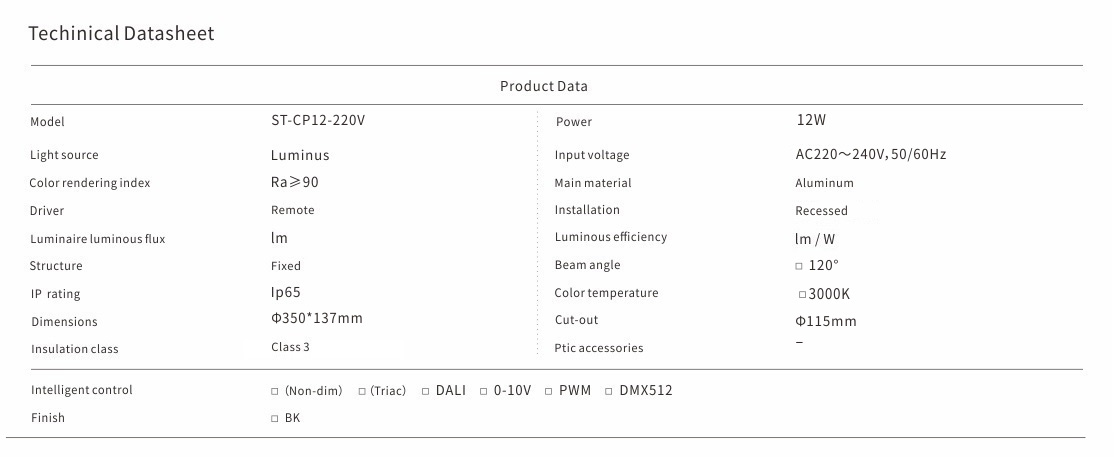Check the PWM control box
This screenshot has height=457, width=1114.
549,391
